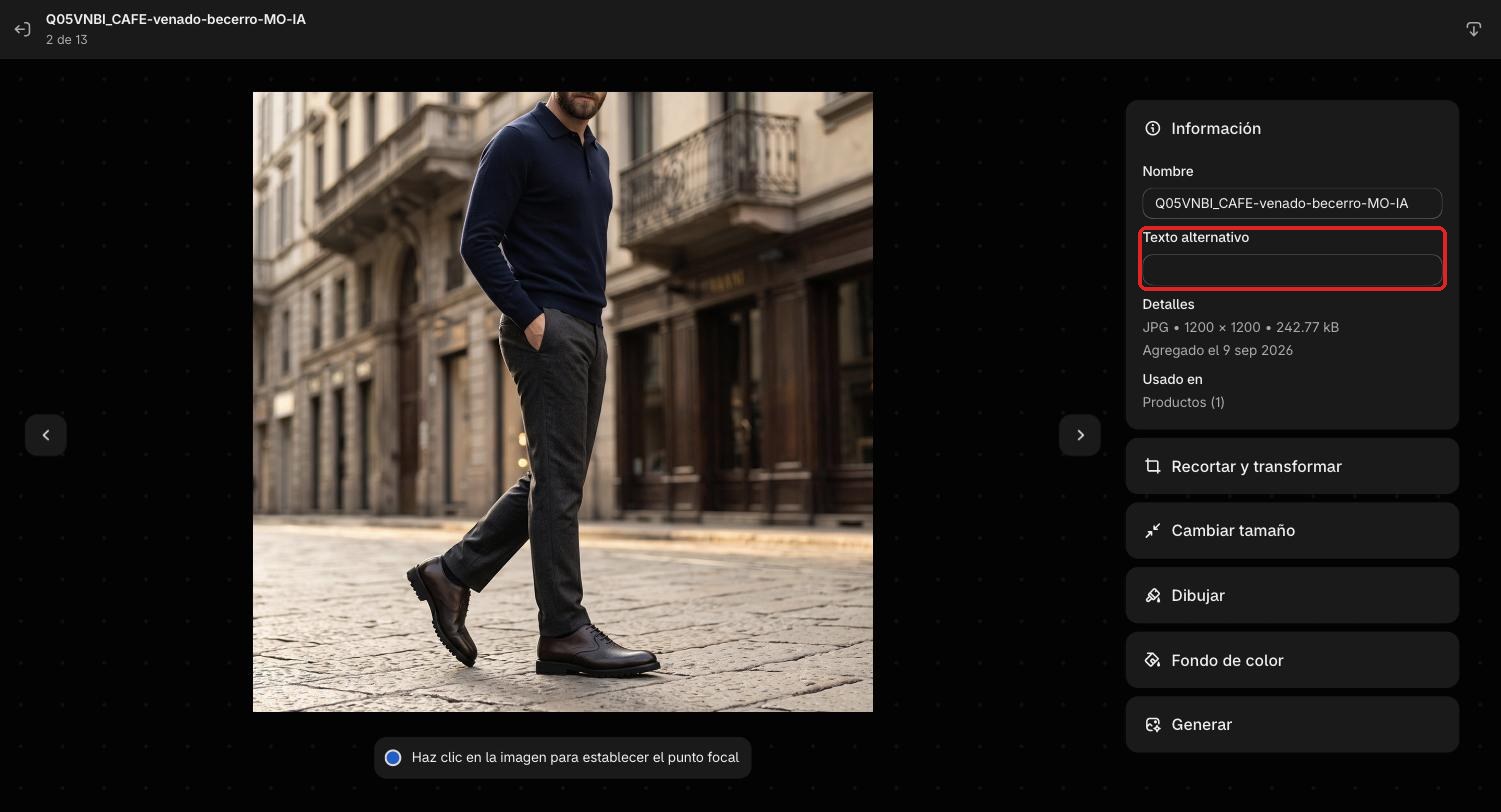Click the draw icon beside Dibujar
Viewport: 1501px width, 812px height.
click(1153, 595)
